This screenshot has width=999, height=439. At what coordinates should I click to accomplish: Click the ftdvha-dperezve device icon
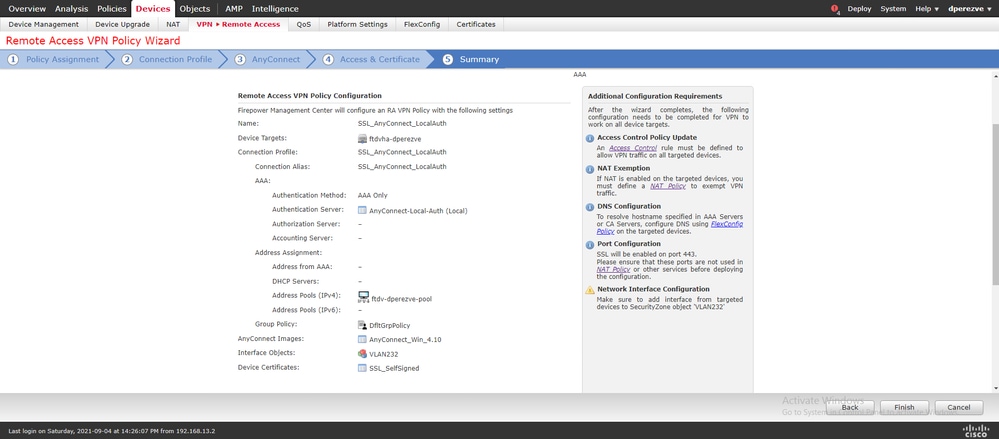363,138
